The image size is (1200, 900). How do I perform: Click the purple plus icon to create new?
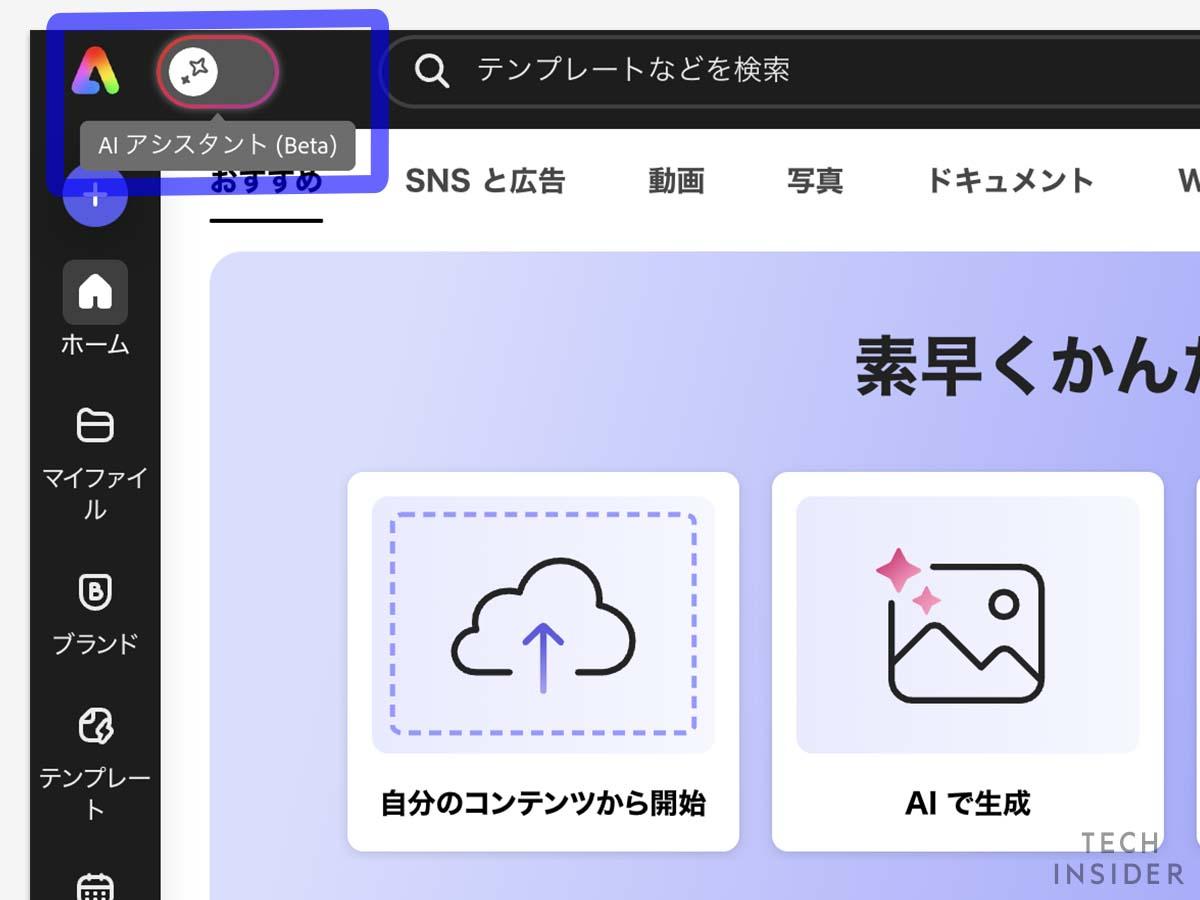tap(94, 197)
